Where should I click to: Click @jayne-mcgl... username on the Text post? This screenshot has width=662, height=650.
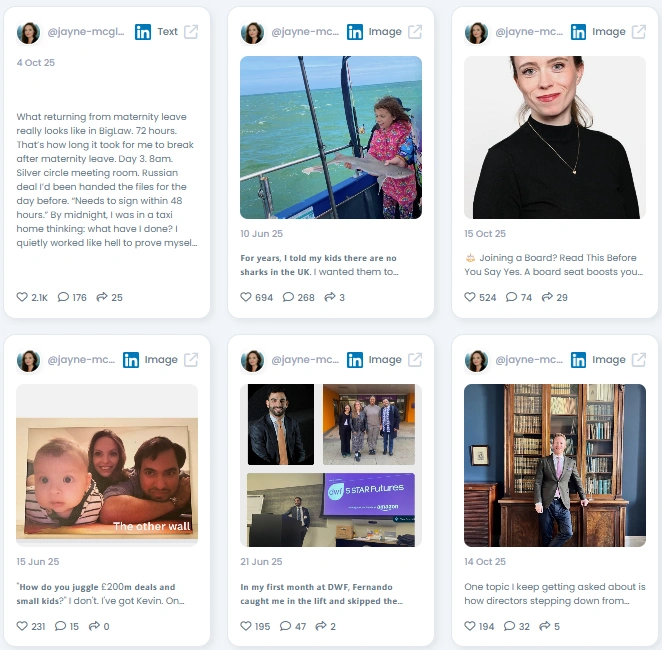(x=86, y=32)
